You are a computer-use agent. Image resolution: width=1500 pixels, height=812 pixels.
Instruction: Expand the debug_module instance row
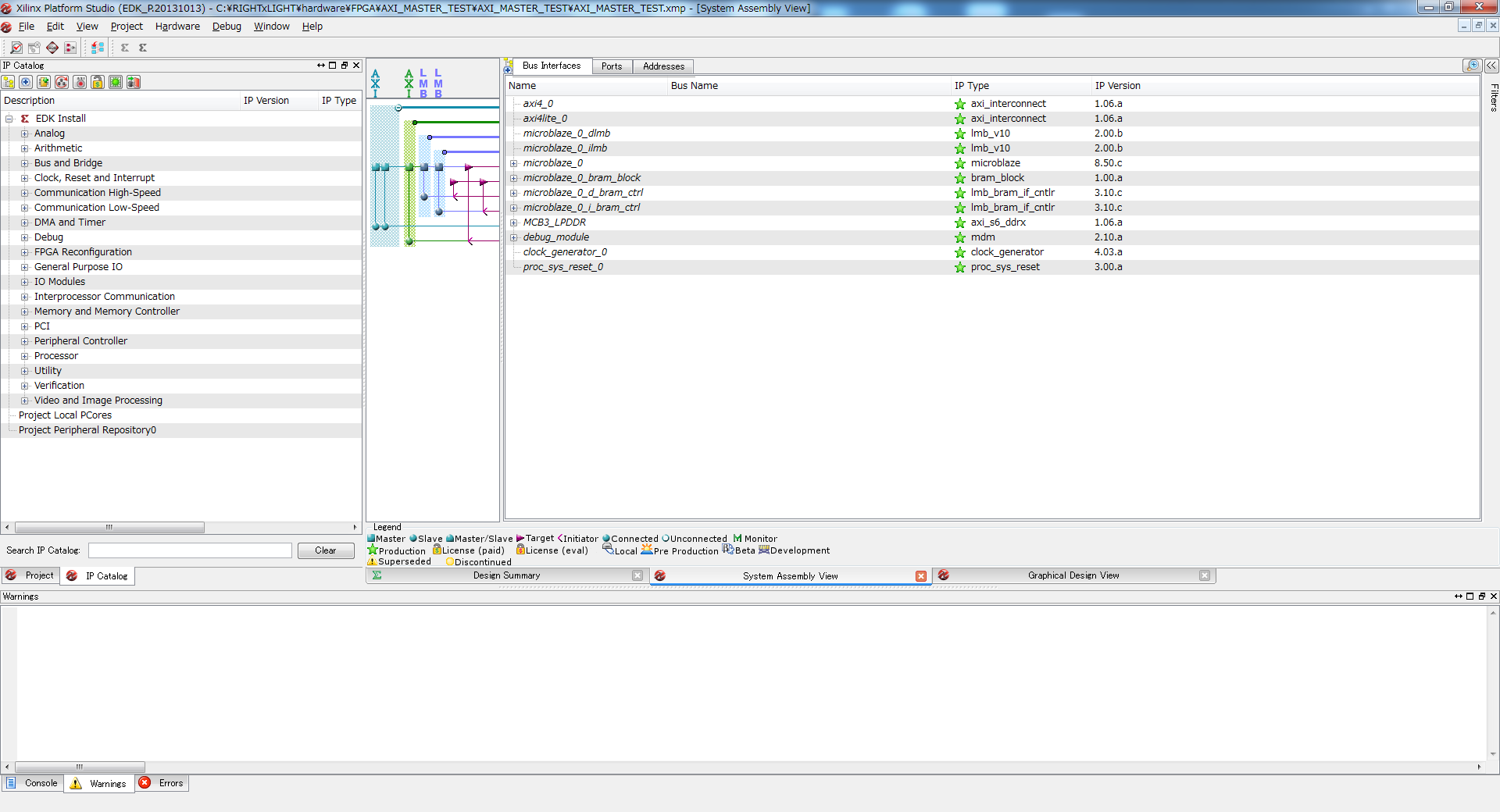pos(514,237)
